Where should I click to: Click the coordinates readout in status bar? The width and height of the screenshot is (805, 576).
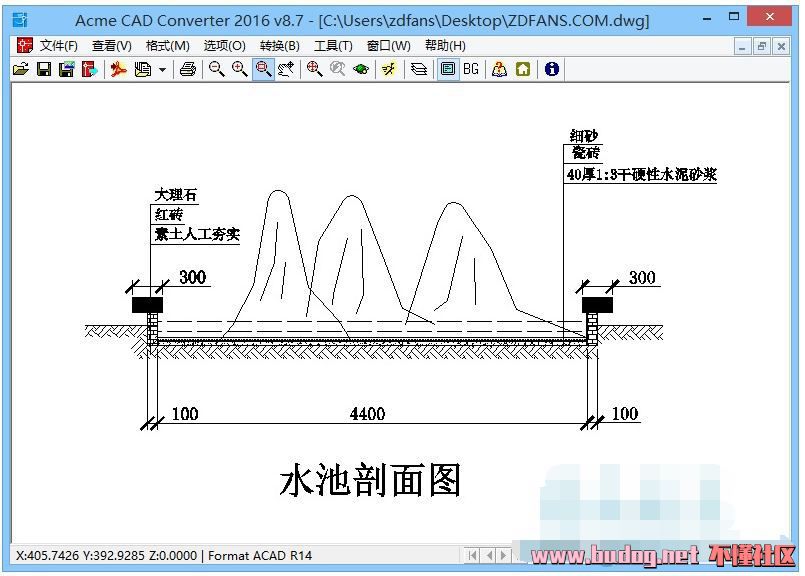pos(106,555)
